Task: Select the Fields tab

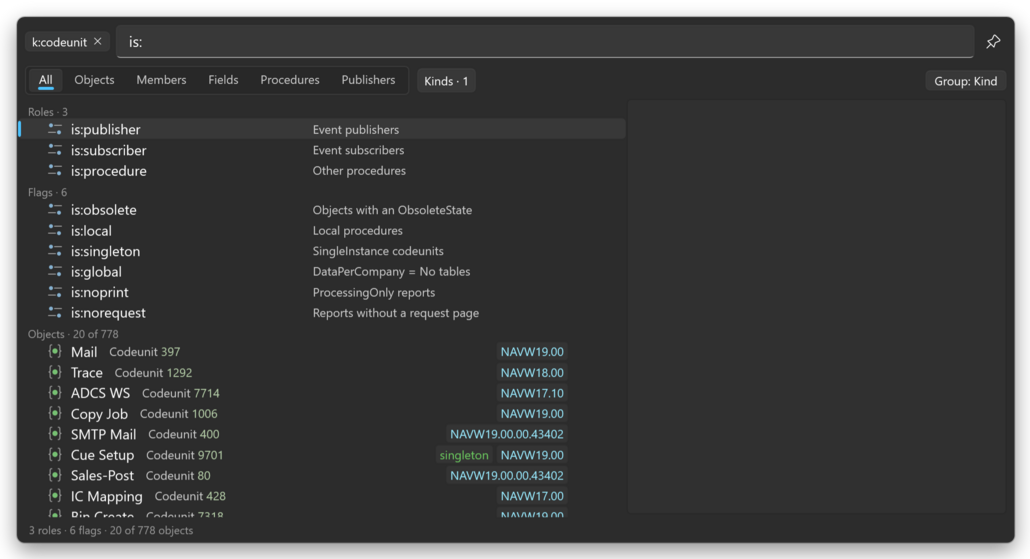Action: click(x=223, y=80)
